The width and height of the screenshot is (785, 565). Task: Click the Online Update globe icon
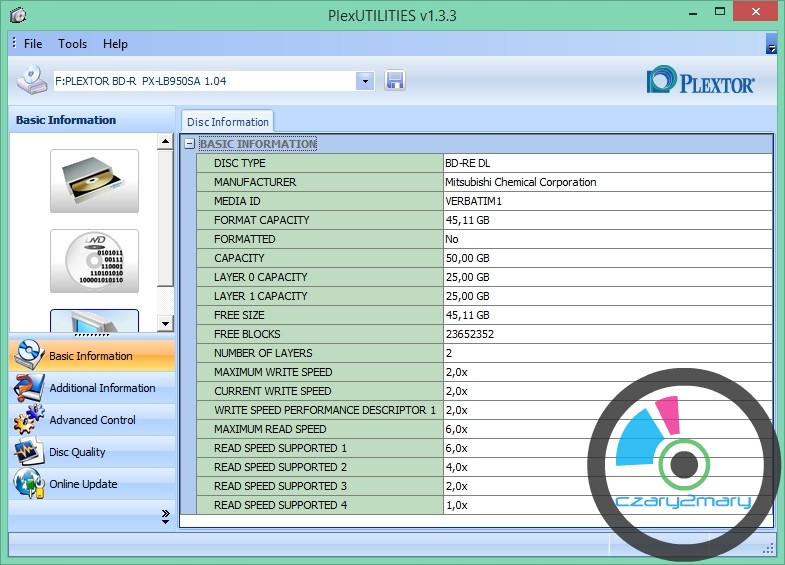click(x=28, y=484)
